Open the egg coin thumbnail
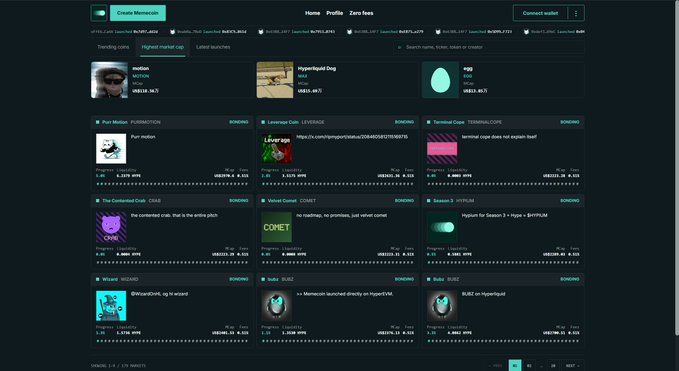 pyautogui.click(x=440, y=80)
